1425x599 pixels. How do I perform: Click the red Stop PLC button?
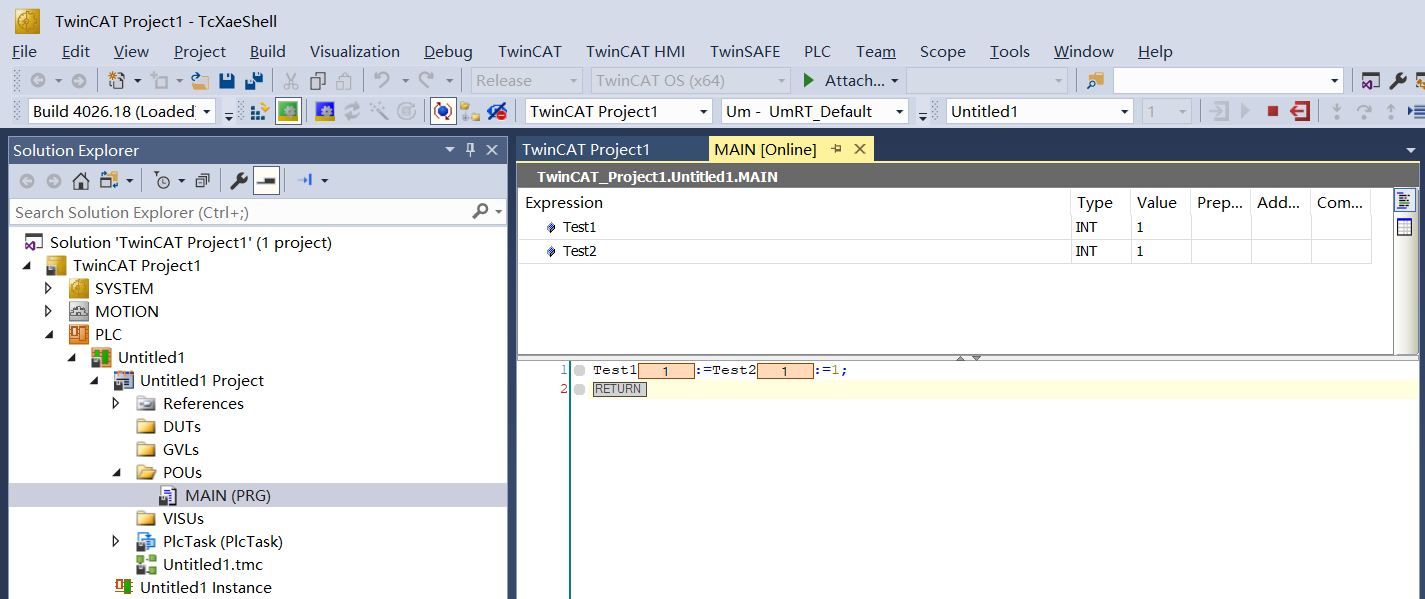tap(1272, 111)
